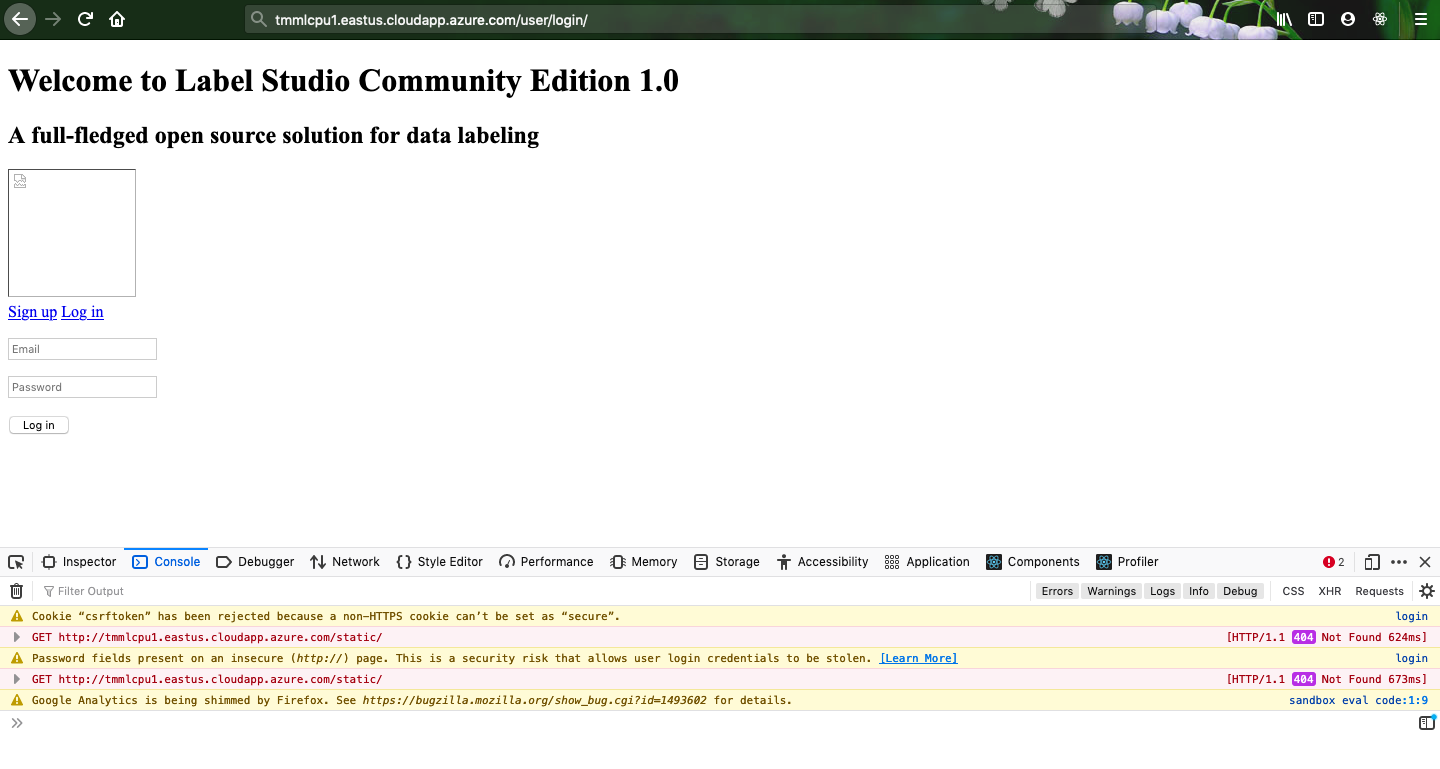Open the Firefox account icon
The height and width of the screenshot is (769, 1440).
[1348, 19]
